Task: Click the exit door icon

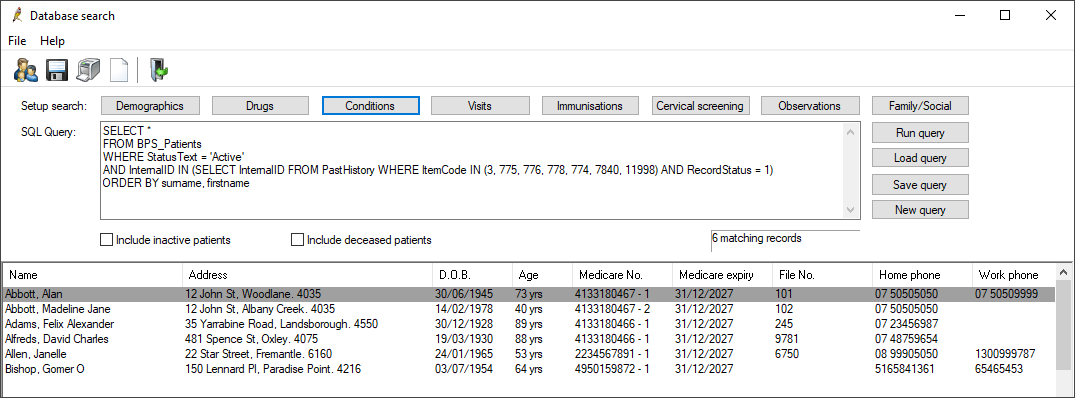Action: (x=159, y=70)
